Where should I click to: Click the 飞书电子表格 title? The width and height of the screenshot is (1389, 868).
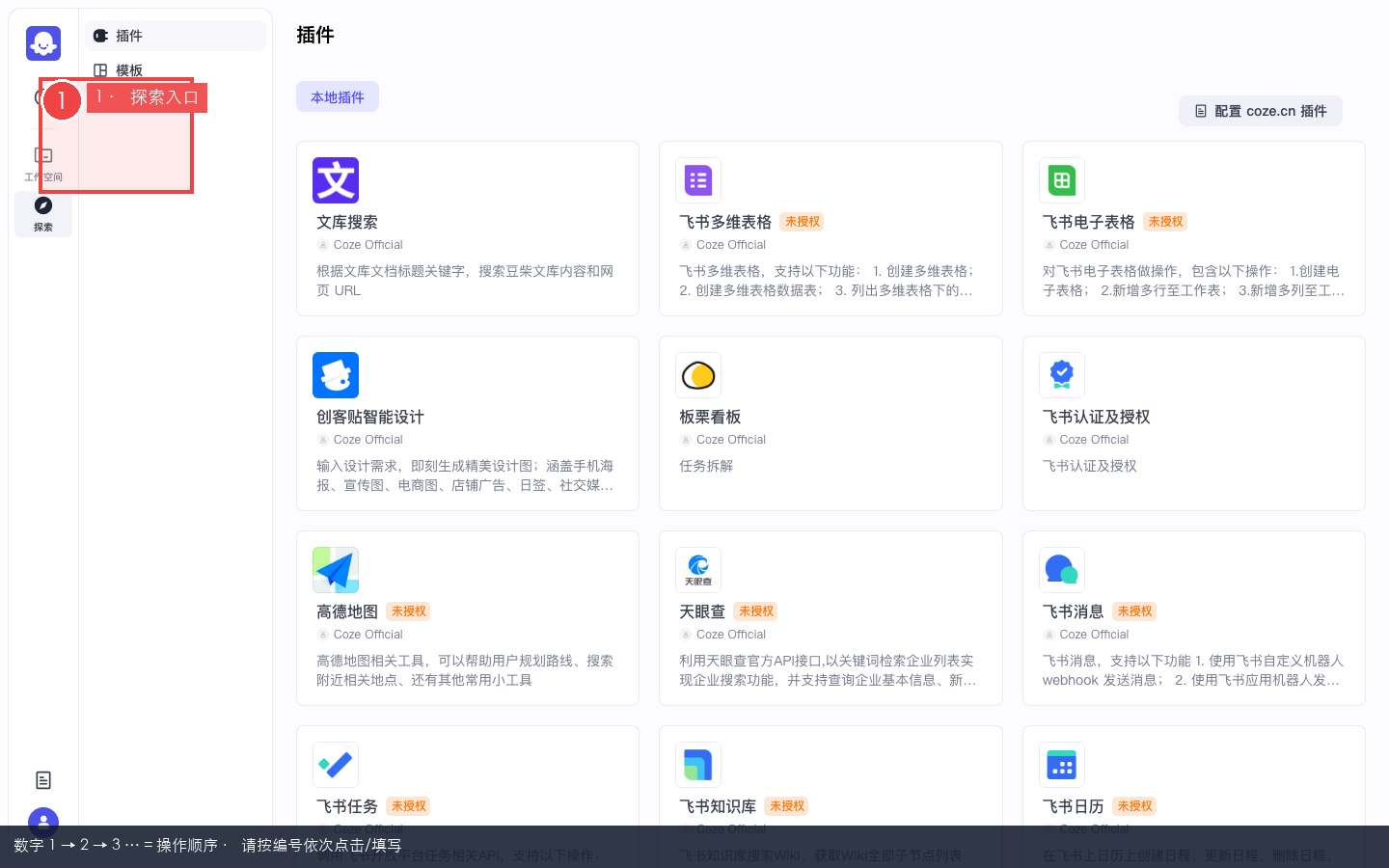pos(1089,222)
